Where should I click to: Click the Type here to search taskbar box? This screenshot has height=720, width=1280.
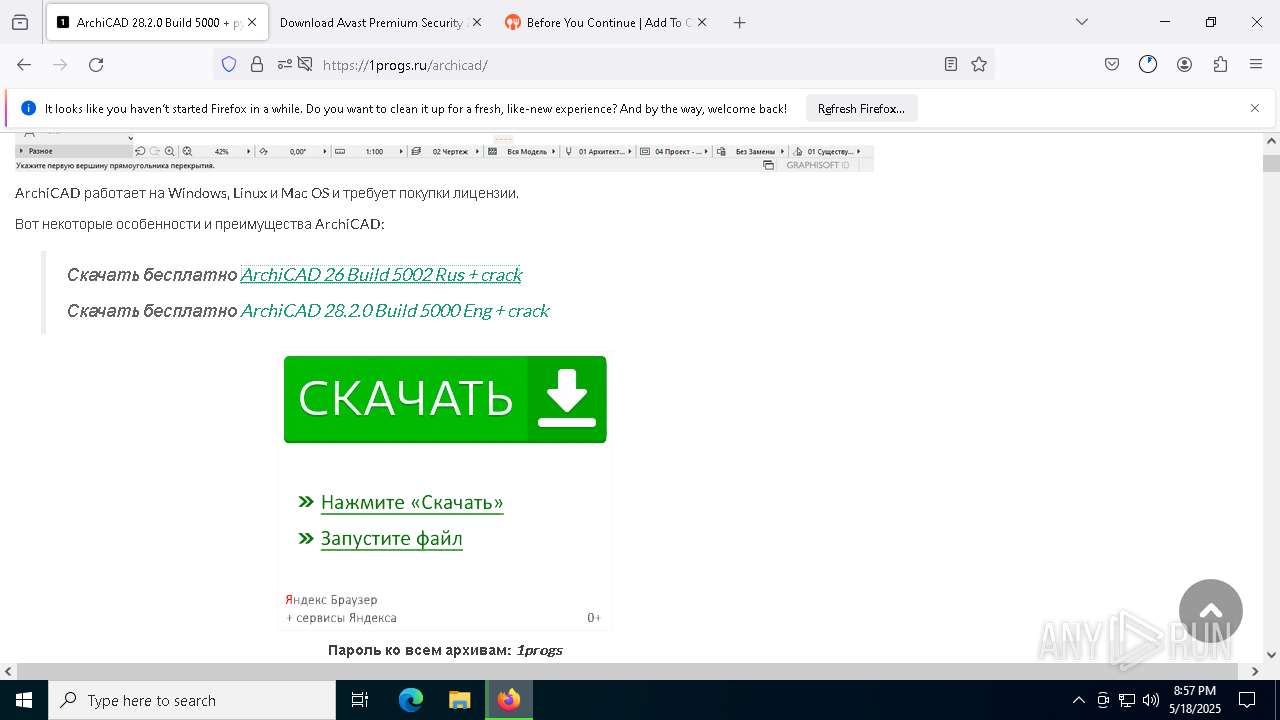coord(192,700)
